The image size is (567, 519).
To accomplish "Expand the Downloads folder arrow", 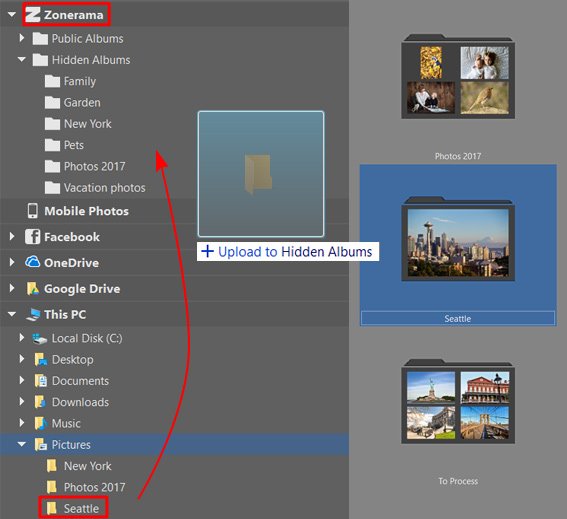I will pos(22,401).
